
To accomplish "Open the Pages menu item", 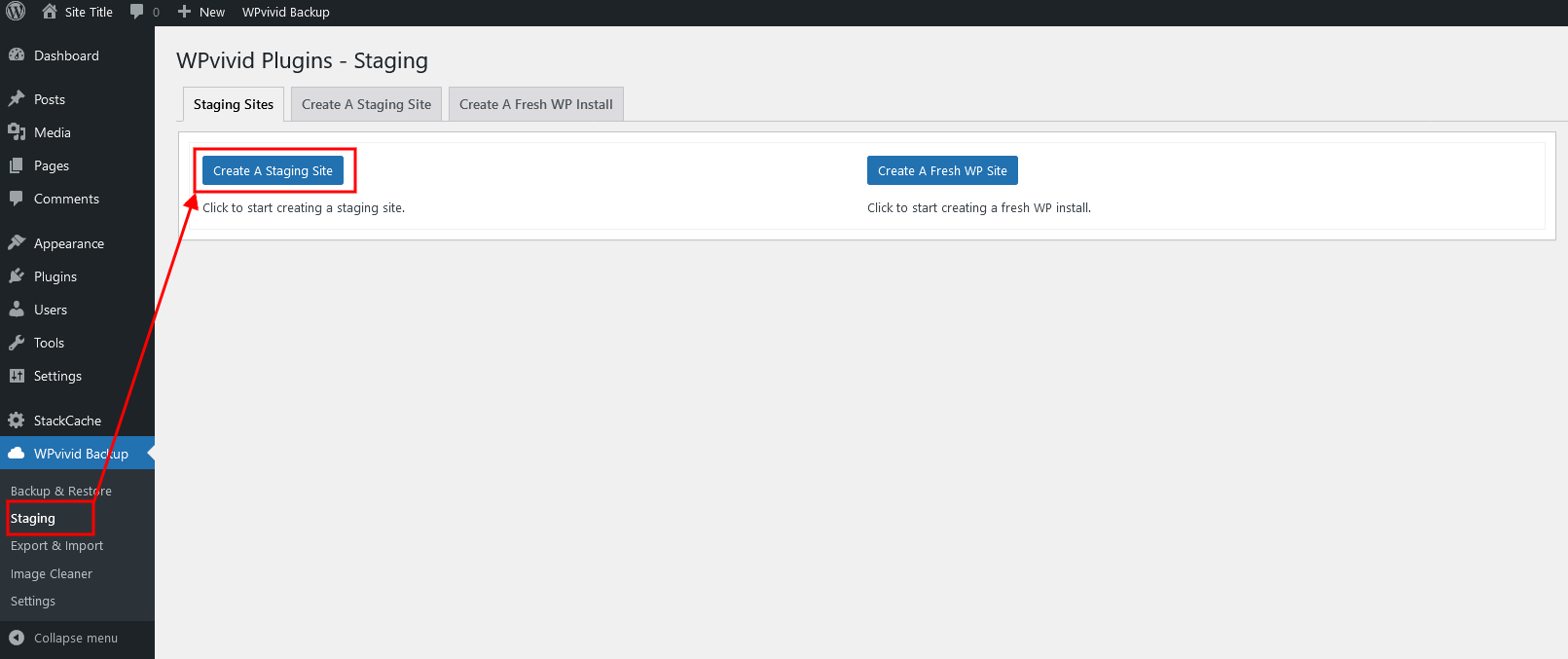I will coord(52,165).
